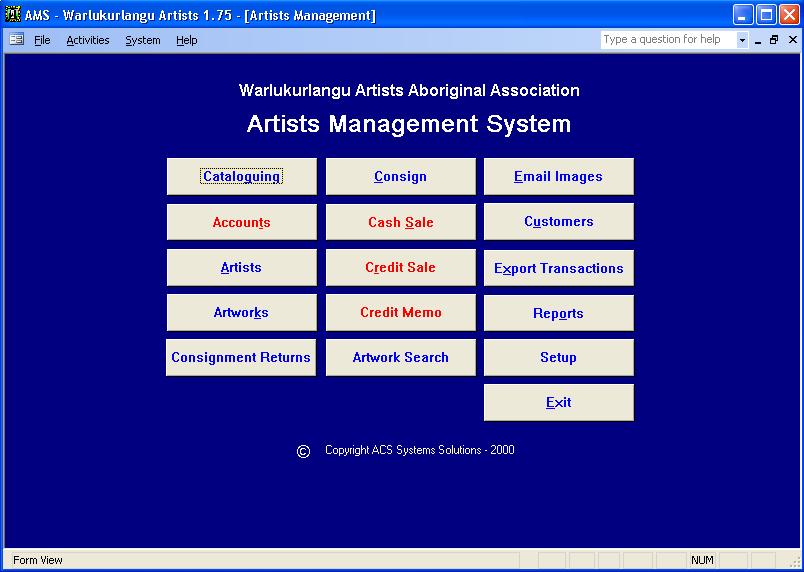Open the Artworks button
The image size is (804, 572).
click(242, 312)
